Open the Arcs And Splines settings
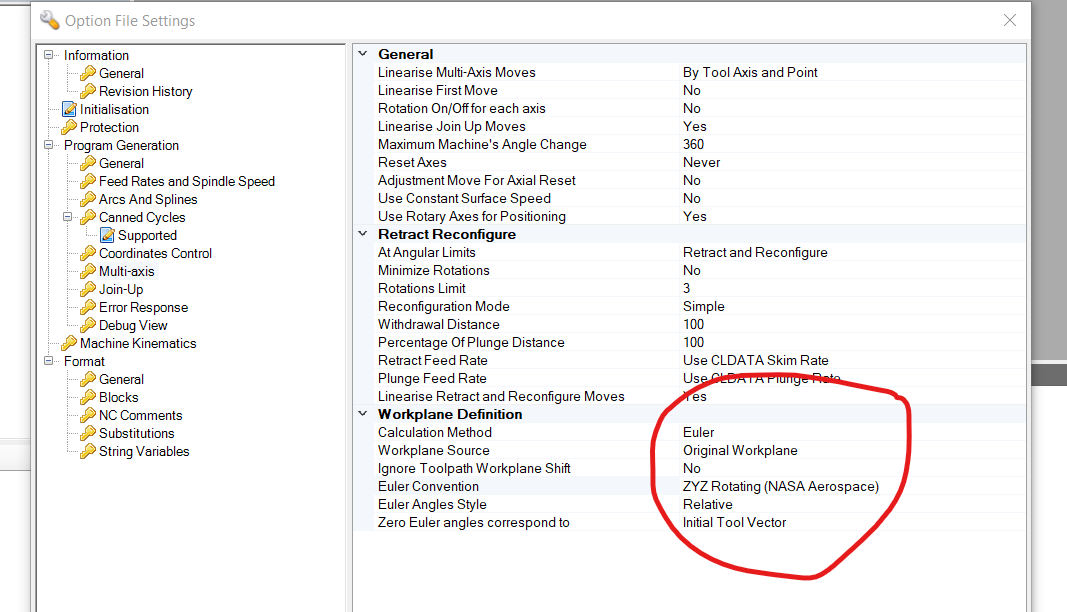The height and width of the screenshot is (612, 1067). 148,199
